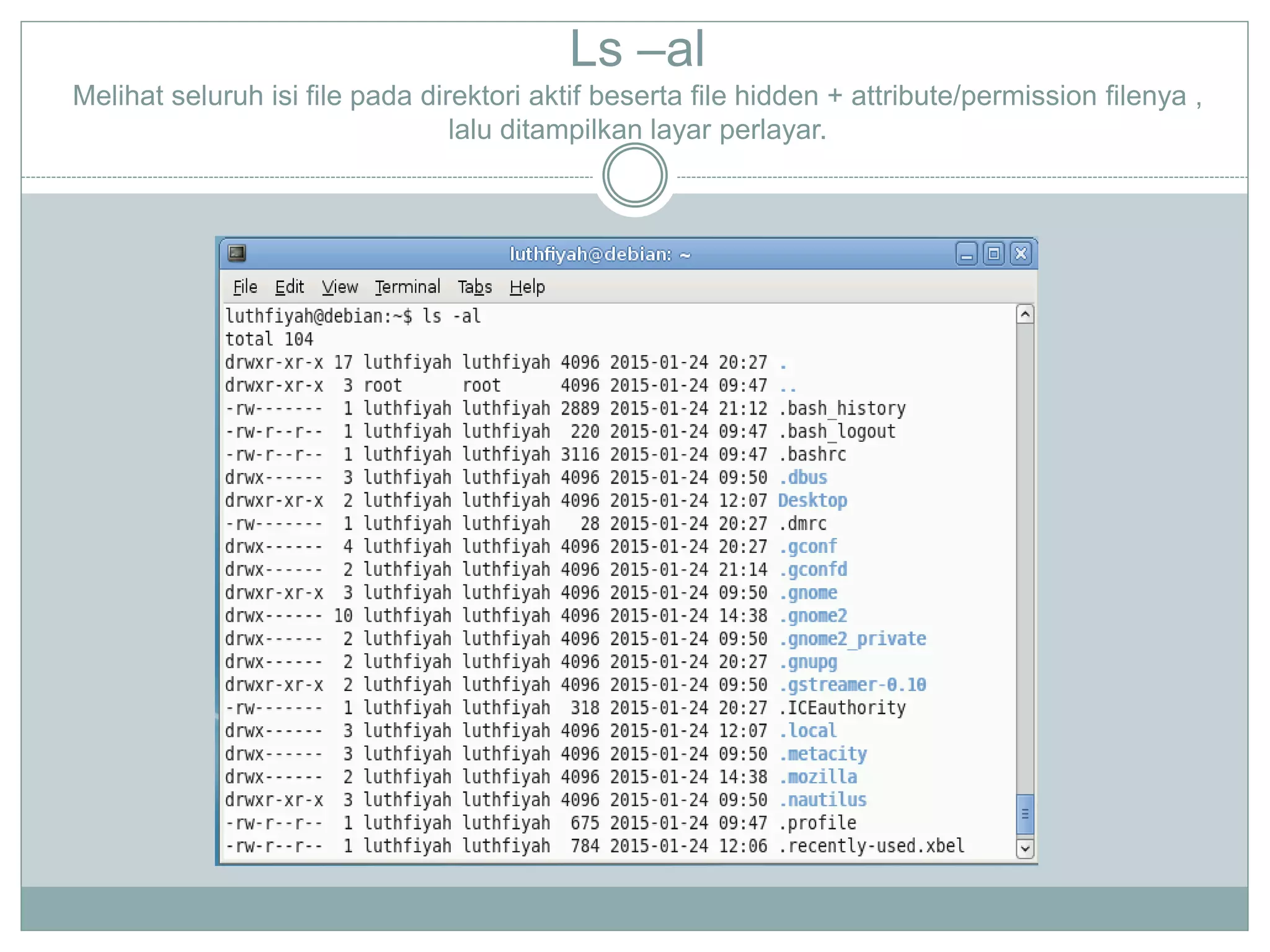Minimize the terminal window
Screen dimensions: 1270x952
click(966, 254)
